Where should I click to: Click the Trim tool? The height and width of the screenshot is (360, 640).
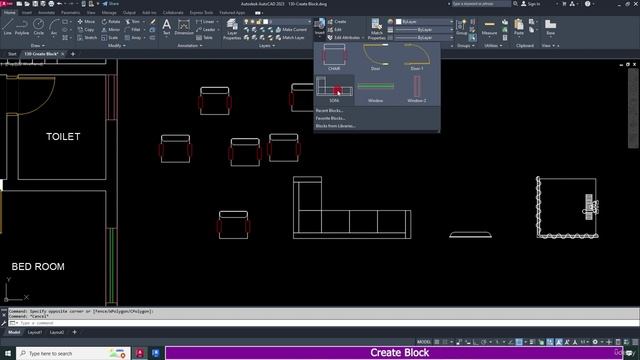tap(132, 21)
